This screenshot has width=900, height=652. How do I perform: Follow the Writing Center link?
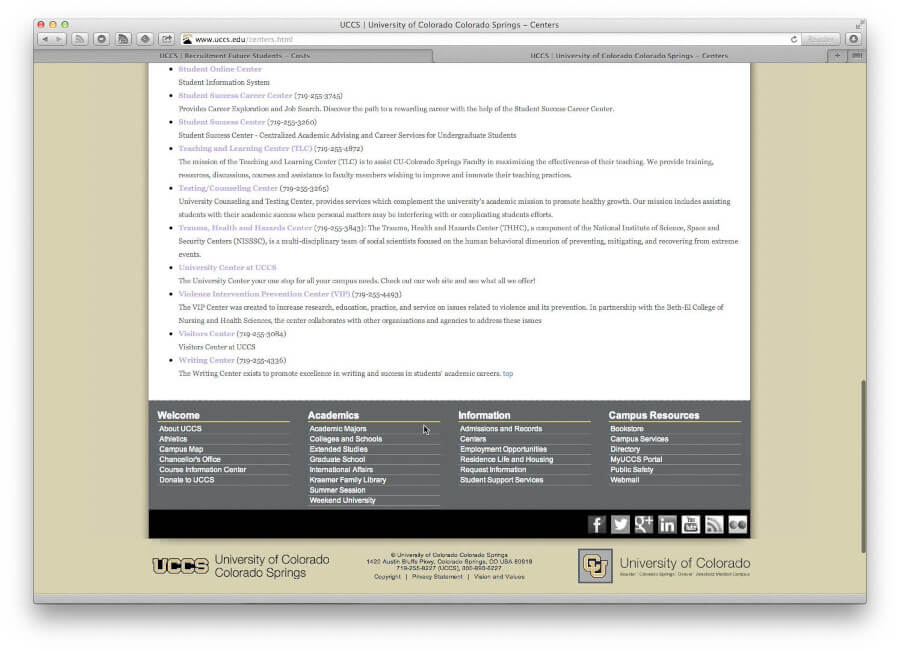pos(207,360)
